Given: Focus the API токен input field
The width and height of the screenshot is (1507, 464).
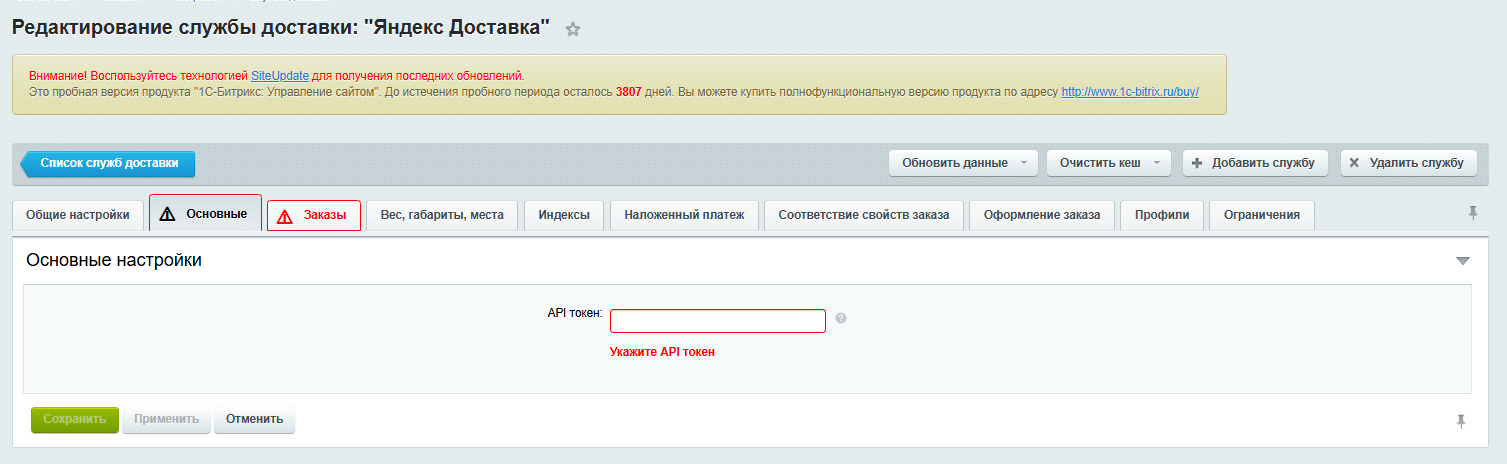Looking at the screenshot, I should (718, 321).
